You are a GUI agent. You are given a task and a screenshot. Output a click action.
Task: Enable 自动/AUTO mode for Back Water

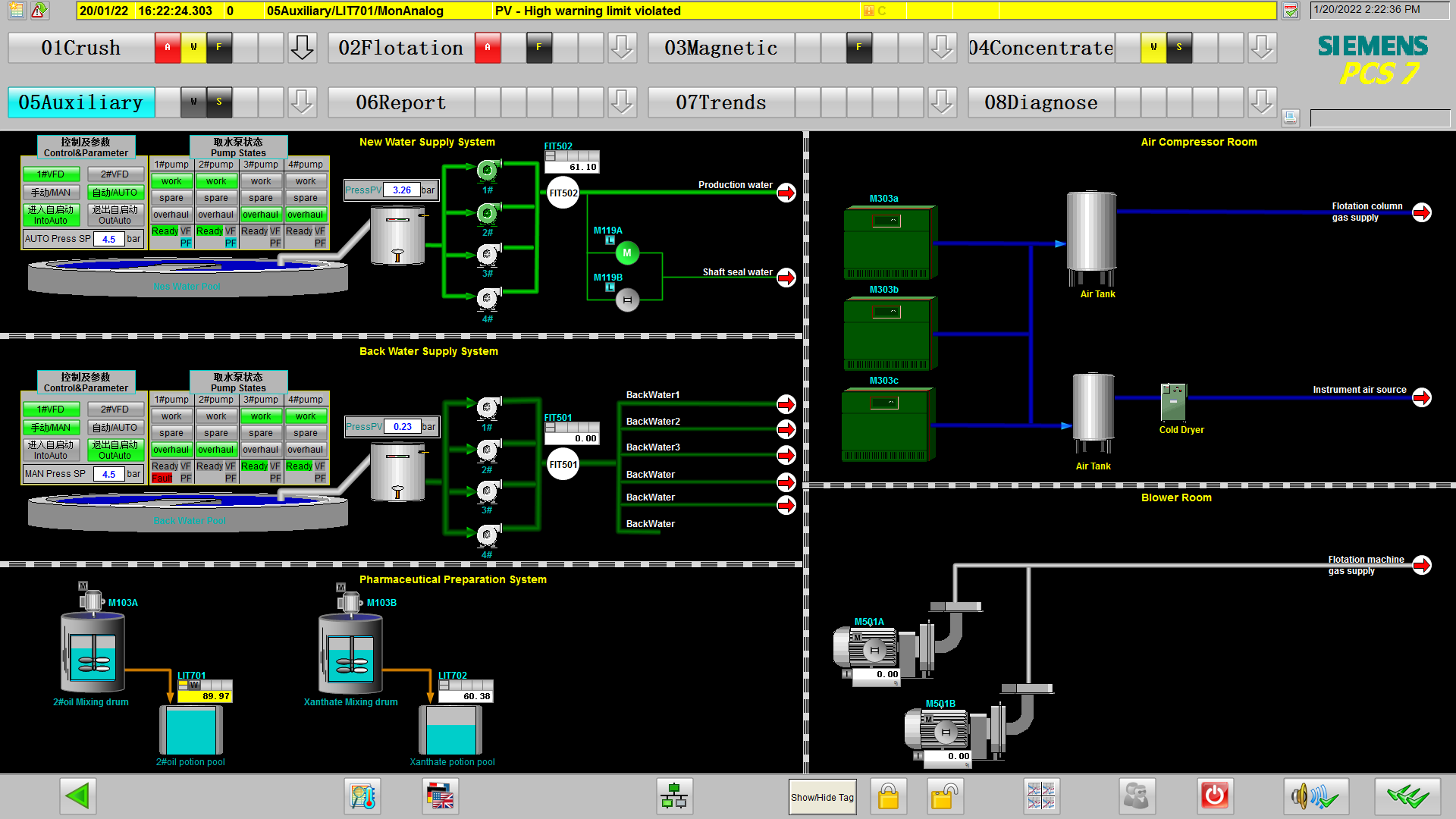coord(115,428)
